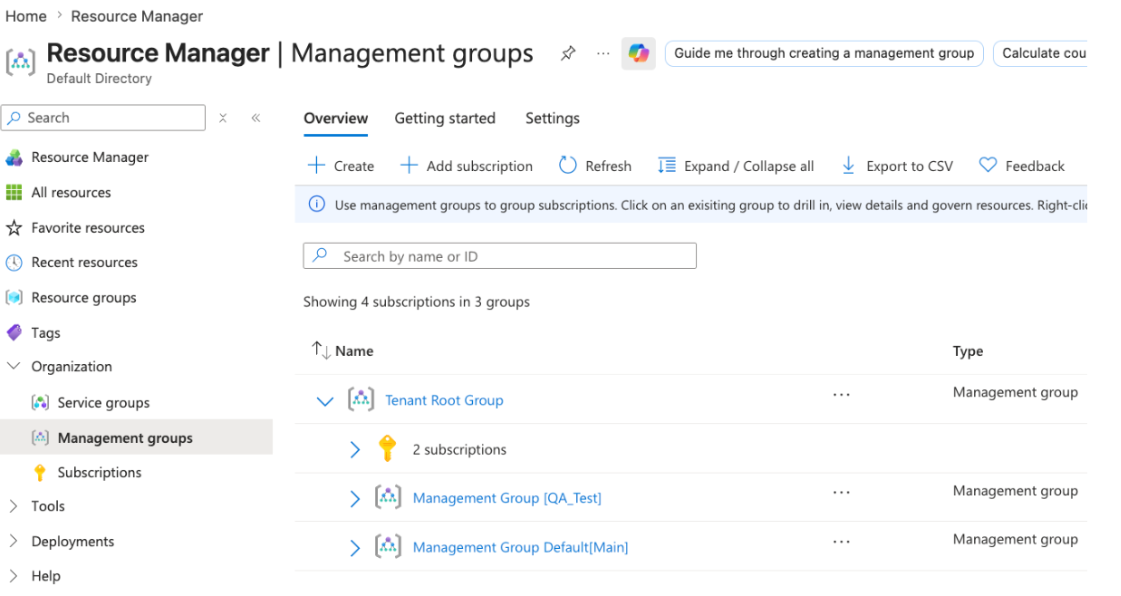
Task: Open the ellipsis menu for Management Group [QA_Test]
Action: tap(841, 492)
